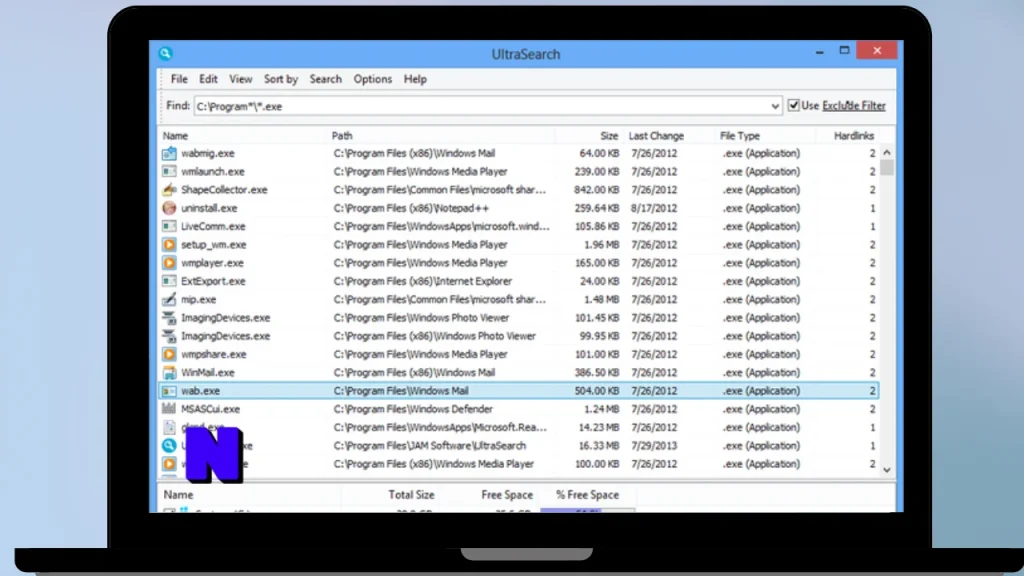Viewport: 1024px width, 576px height.
Task: Open the View menu
Action: point(240,79)
